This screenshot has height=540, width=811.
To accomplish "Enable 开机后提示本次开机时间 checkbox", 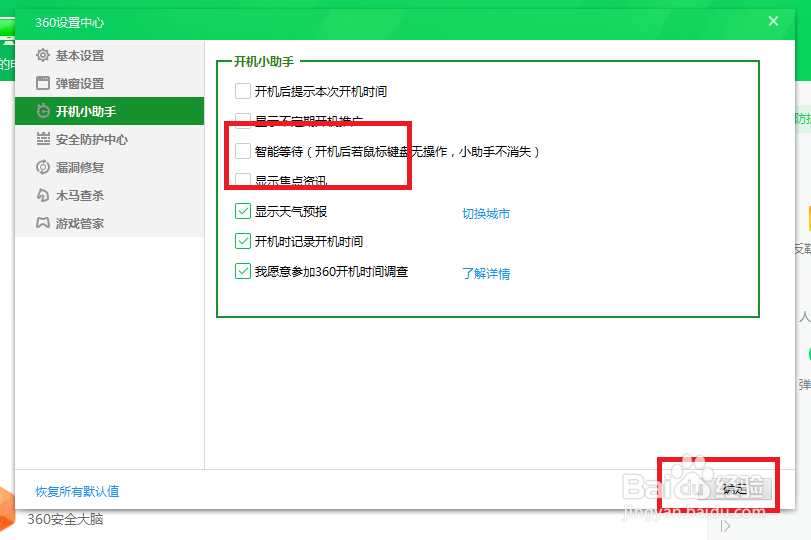I will coord(243,91).
